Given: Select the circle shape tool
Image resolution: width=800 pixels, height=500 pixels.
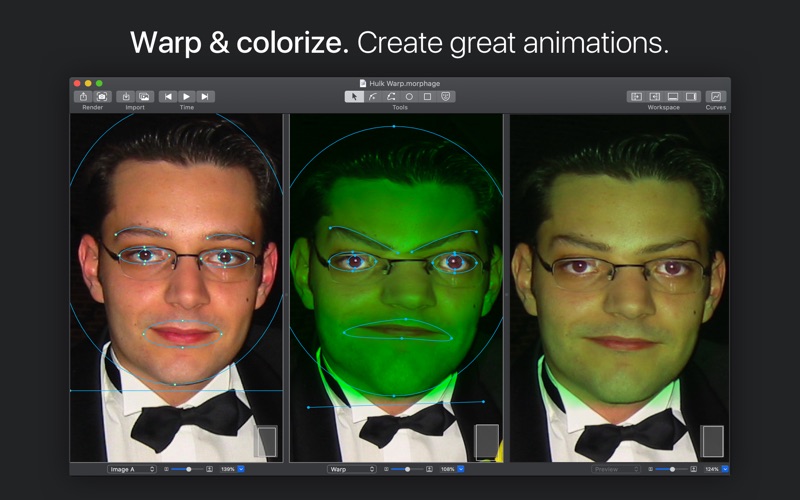Looking at the screenshot, I should (x=409, y=97).
